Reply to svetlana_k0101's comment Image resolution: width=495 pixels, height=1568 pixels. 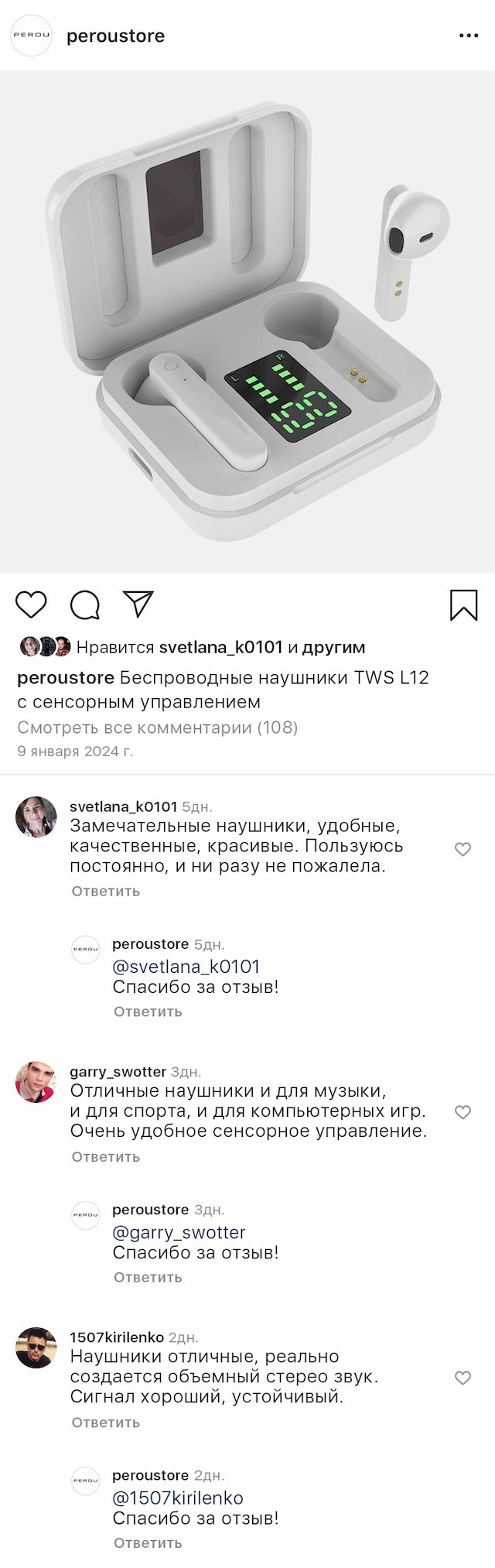(106, 891)
